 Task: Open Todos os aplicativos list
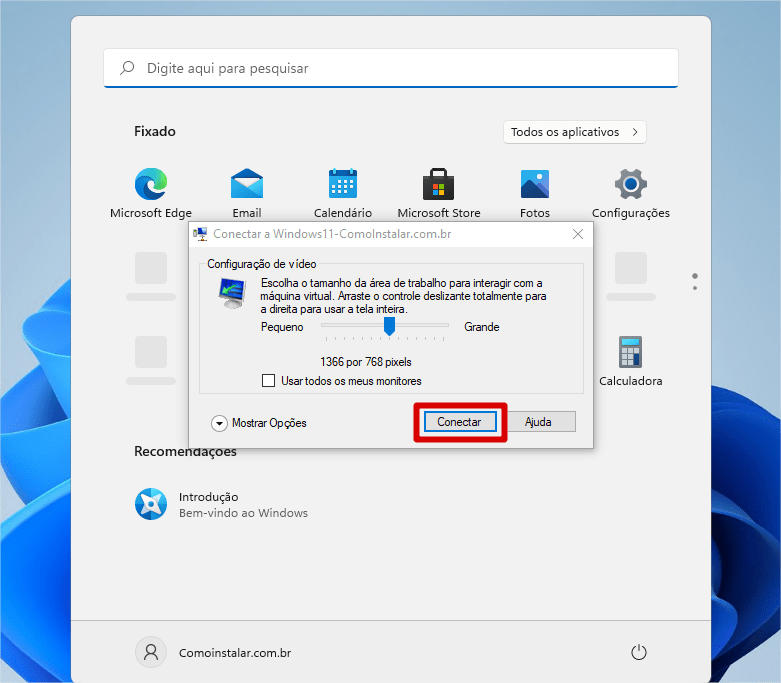[x=575, y=132]
